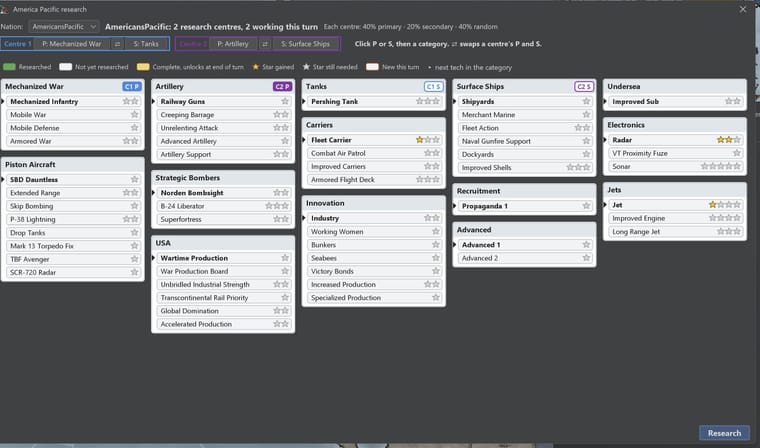Click arrow marker beside Mechanized Infantry
Image resolution: width=760 pixels, height=448 pixels.
3,102
